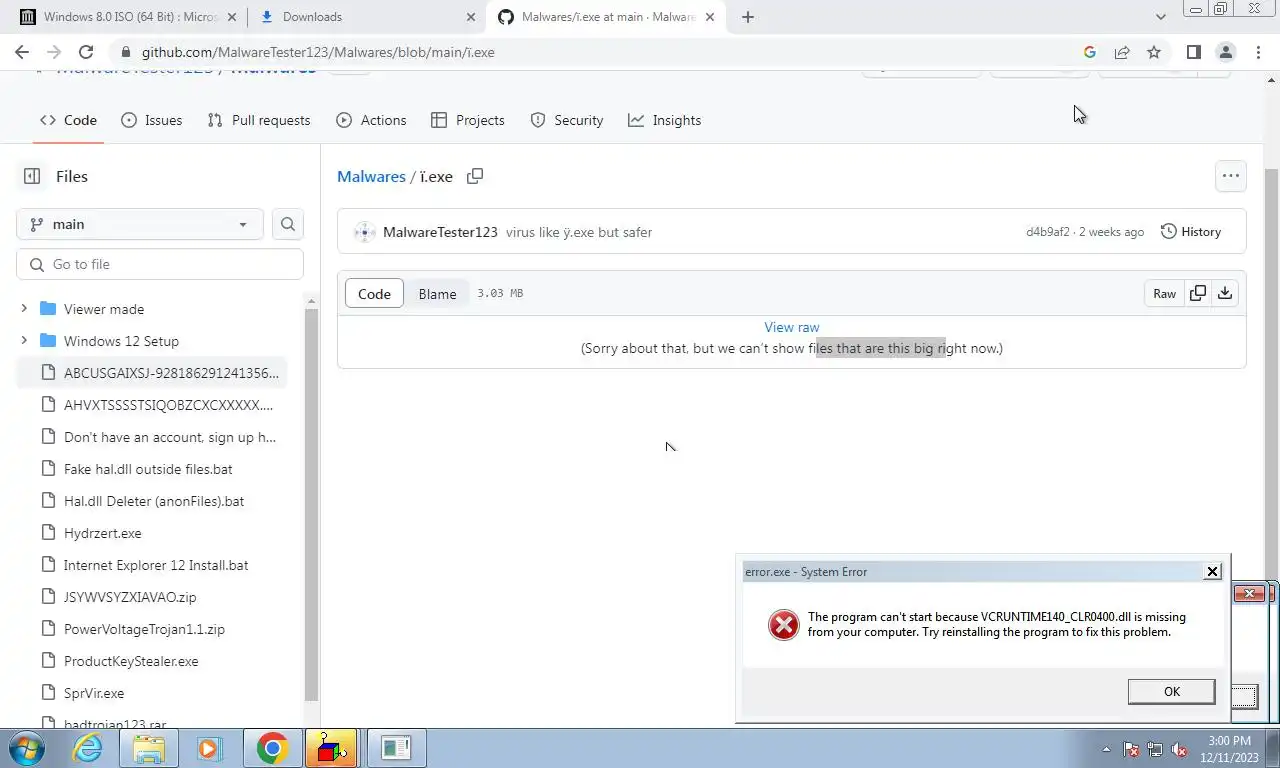Image resolution: width=1280 pixels, height=768 pixels.
Task: Click the Raw button
Action: point(1164,293)
